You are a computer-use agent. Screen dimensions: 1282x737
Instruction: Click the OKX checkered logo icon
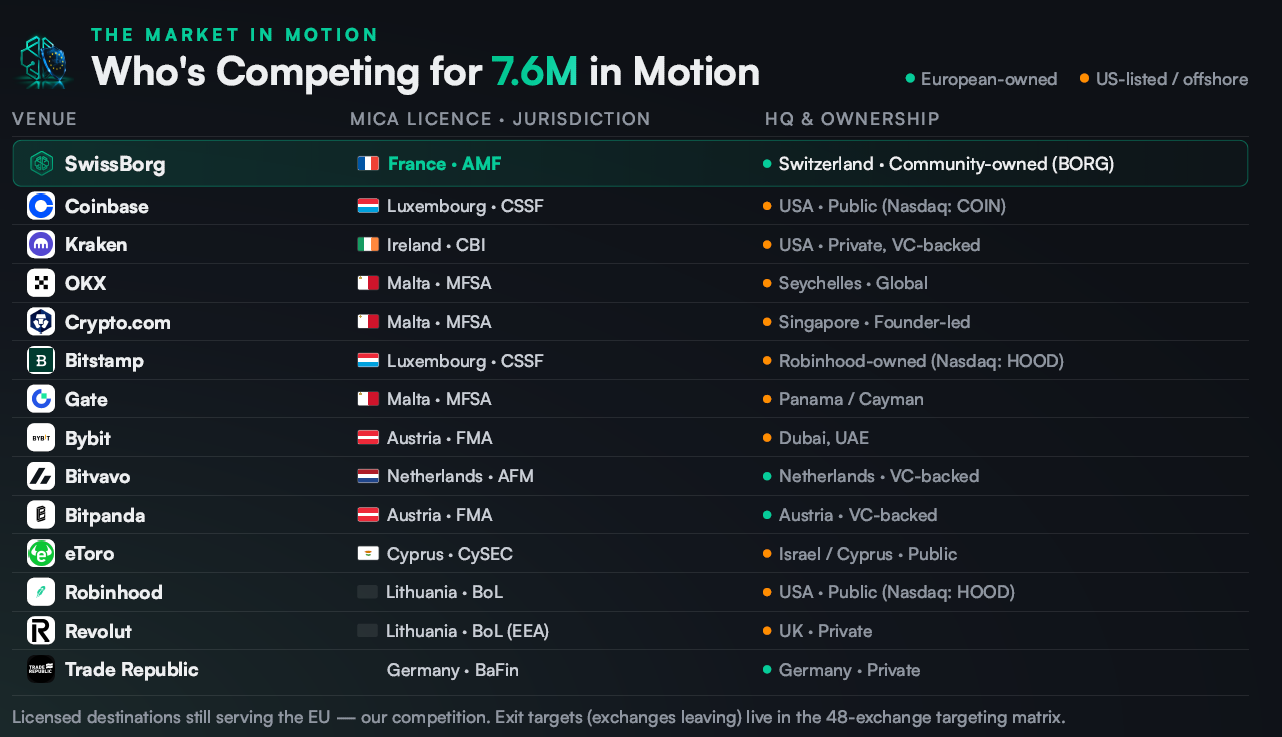click(41, 283)
